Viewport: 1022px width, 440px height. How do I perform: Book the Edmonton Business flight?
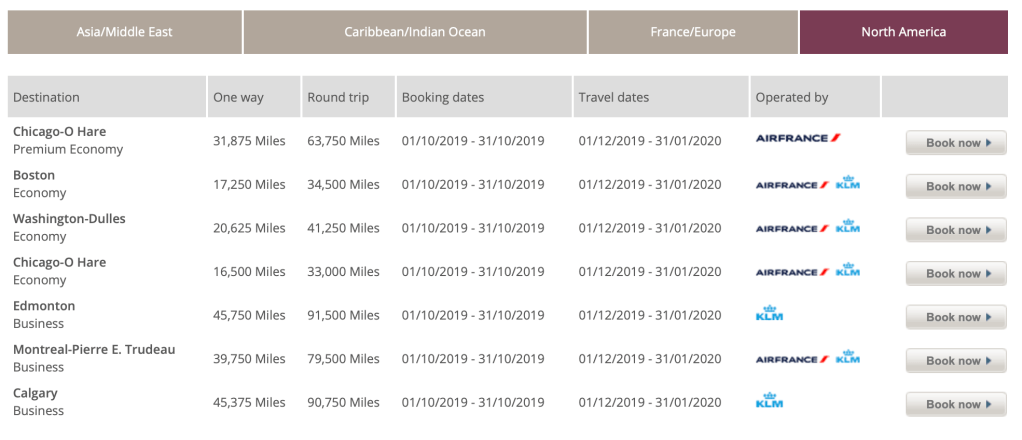pos(956,317)
